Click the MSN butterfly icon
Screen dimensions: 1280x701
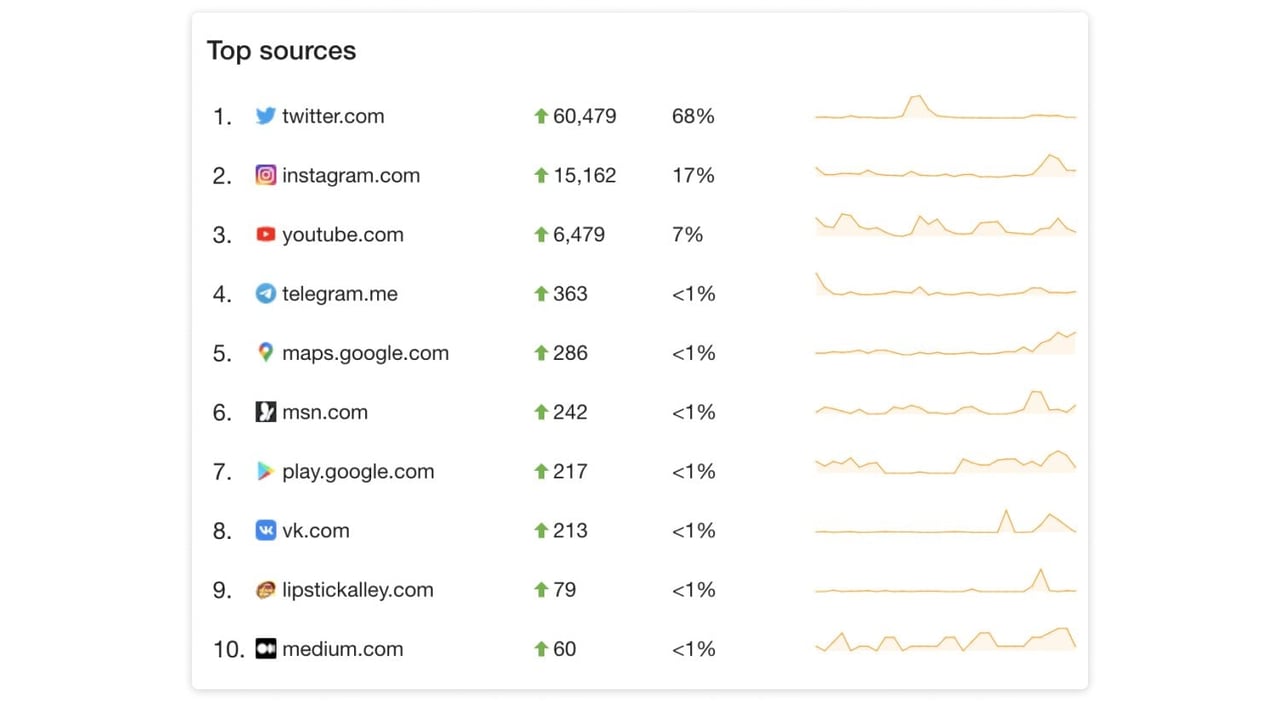click(265, 412)
